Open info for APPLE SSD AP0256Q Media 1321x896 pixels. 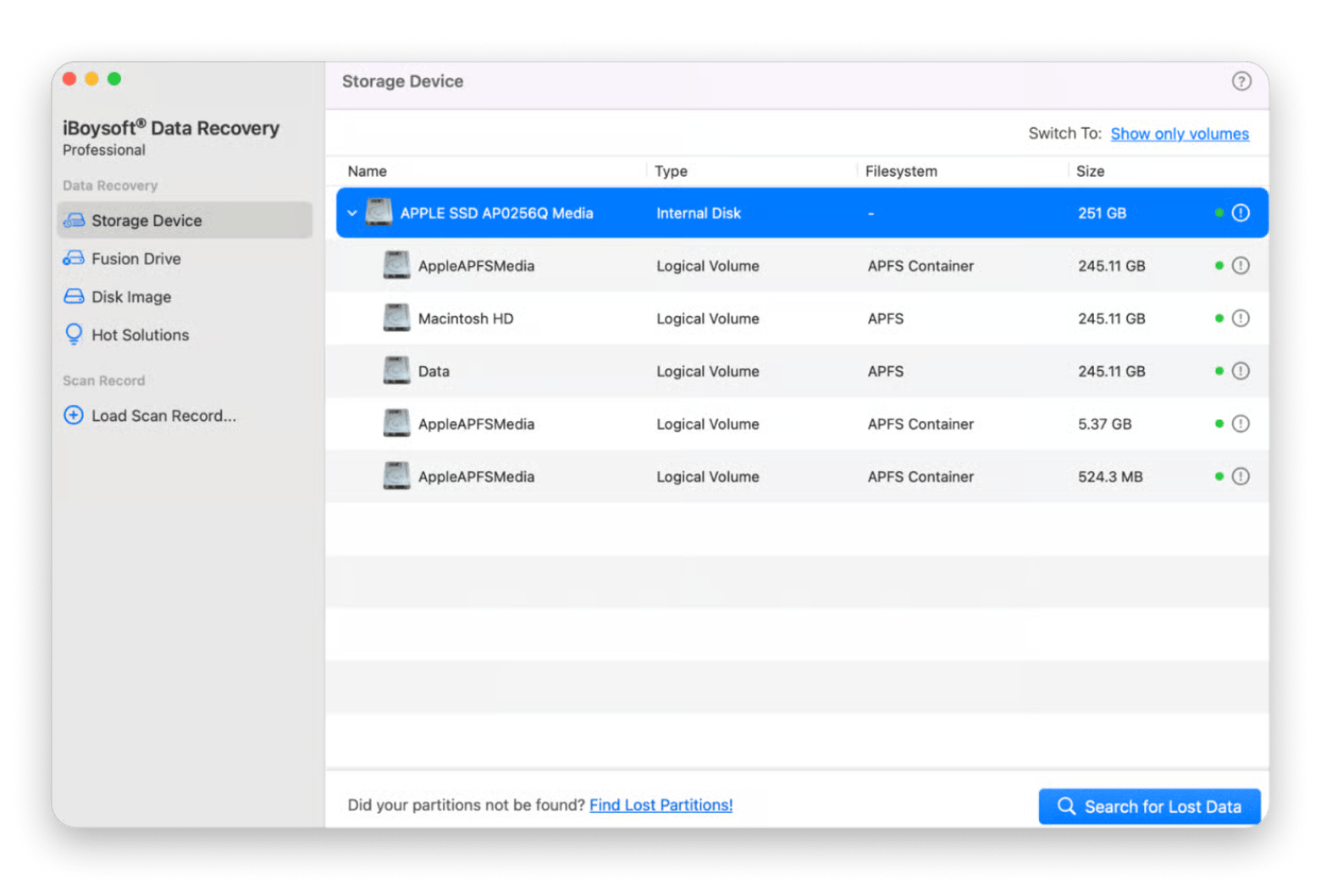click(1241, 213)
